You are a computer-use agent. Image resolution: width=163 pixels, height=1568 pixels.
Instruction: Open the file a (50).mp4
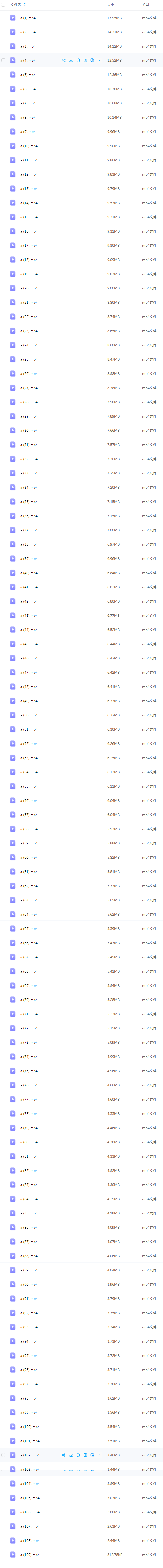29,715
